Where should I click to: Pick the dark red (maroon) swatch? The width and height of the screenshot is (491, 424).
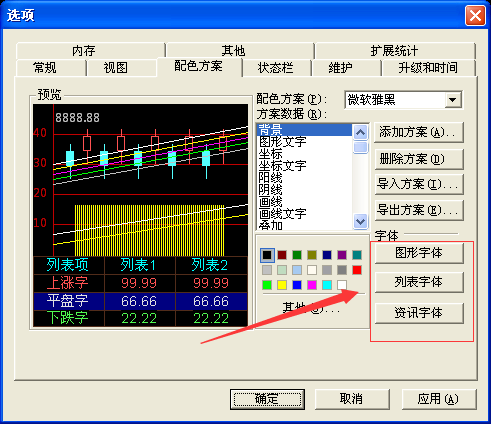(282, 255)
